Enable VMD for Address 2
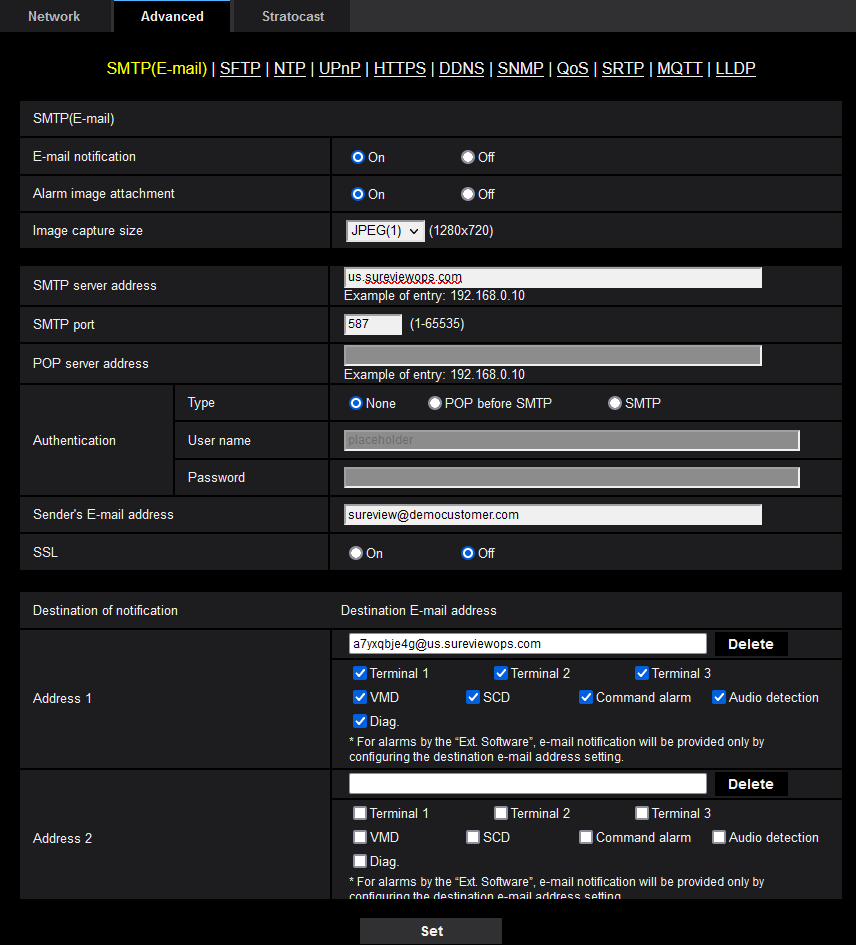 [x=360, y=837]
